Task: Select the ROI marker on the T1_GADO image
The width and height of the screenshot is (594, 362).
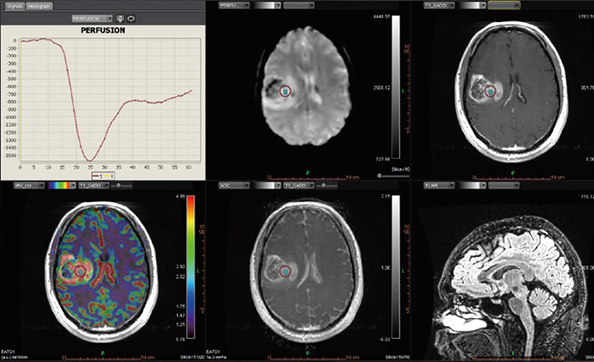Action: pyautogui.click(x=491, y=91)
